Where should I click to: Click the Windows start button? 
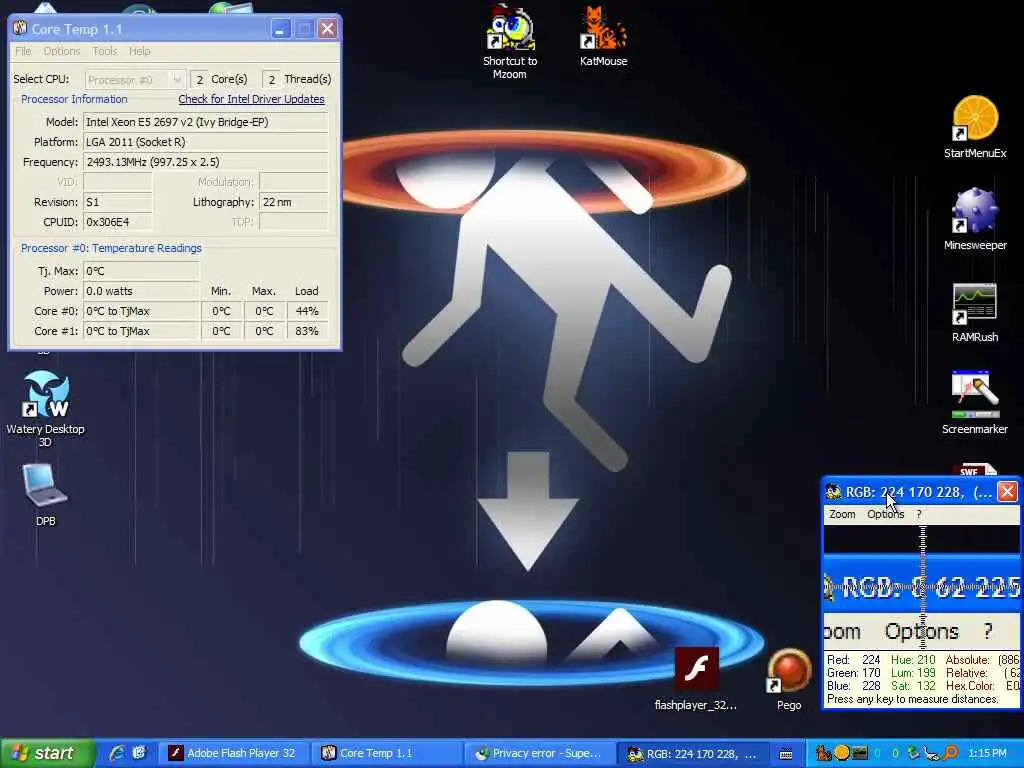tap(48, 753)
